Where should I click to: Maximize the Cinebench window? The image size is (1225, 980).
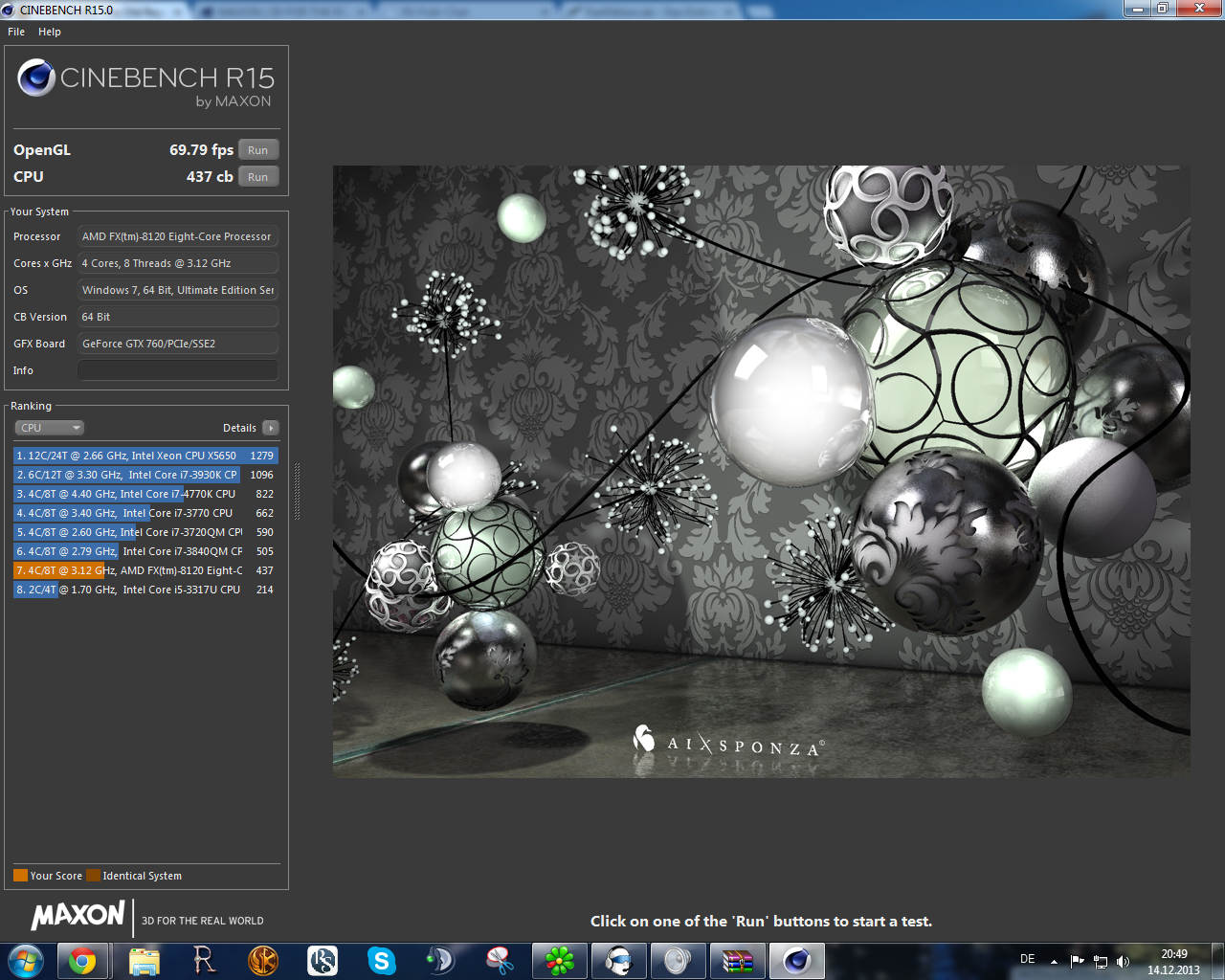coord(1163,9)
